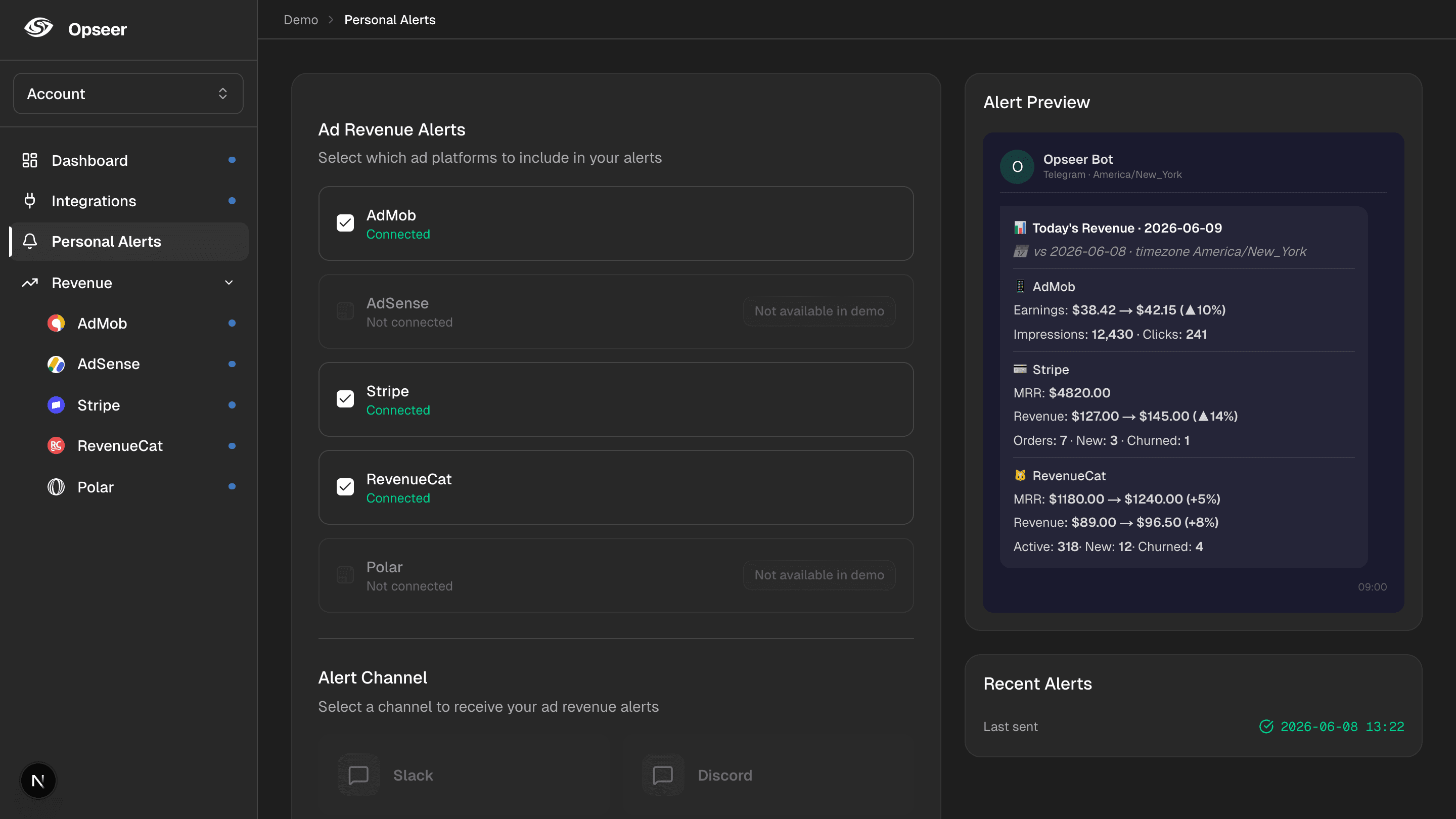The height and width of the screenshot is (819, 1456).
Task: Open the Integrations menu item
Action: (129, 201)
